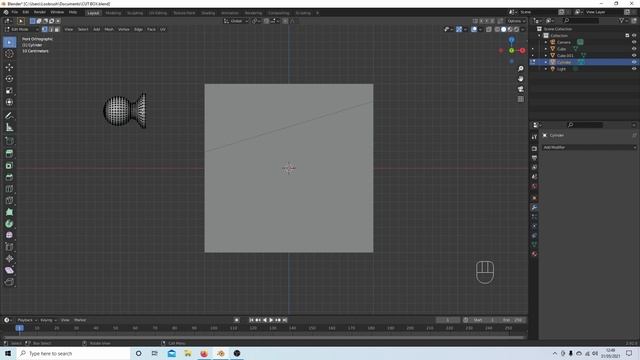Viewport: 640px width, 360px height.
Task: Enable face select mode
Action: 57,29
